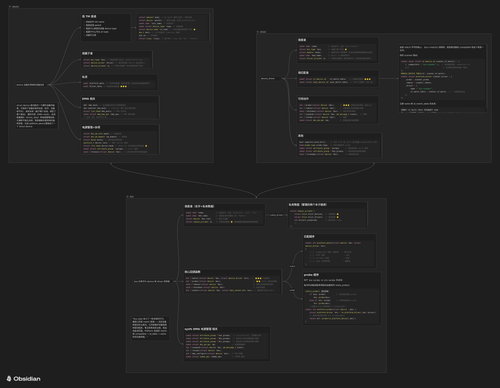Select the "device_driver" root node
This screenshot has height=388, width=500.
(x=268, y=78)
